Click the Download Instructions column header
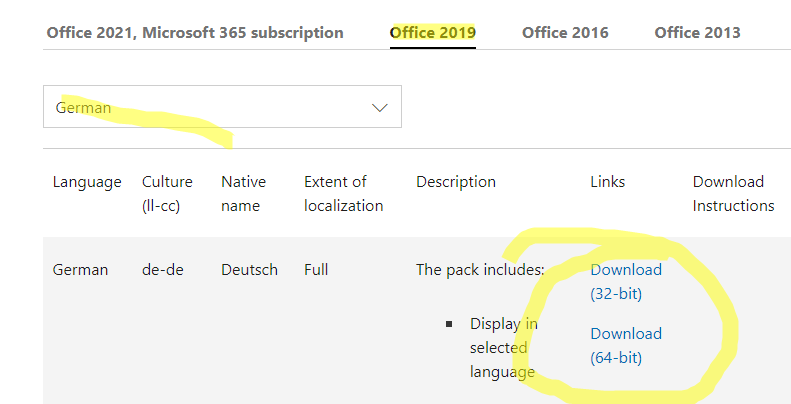This screenshot has height=404, width=791. click(733, 194)
